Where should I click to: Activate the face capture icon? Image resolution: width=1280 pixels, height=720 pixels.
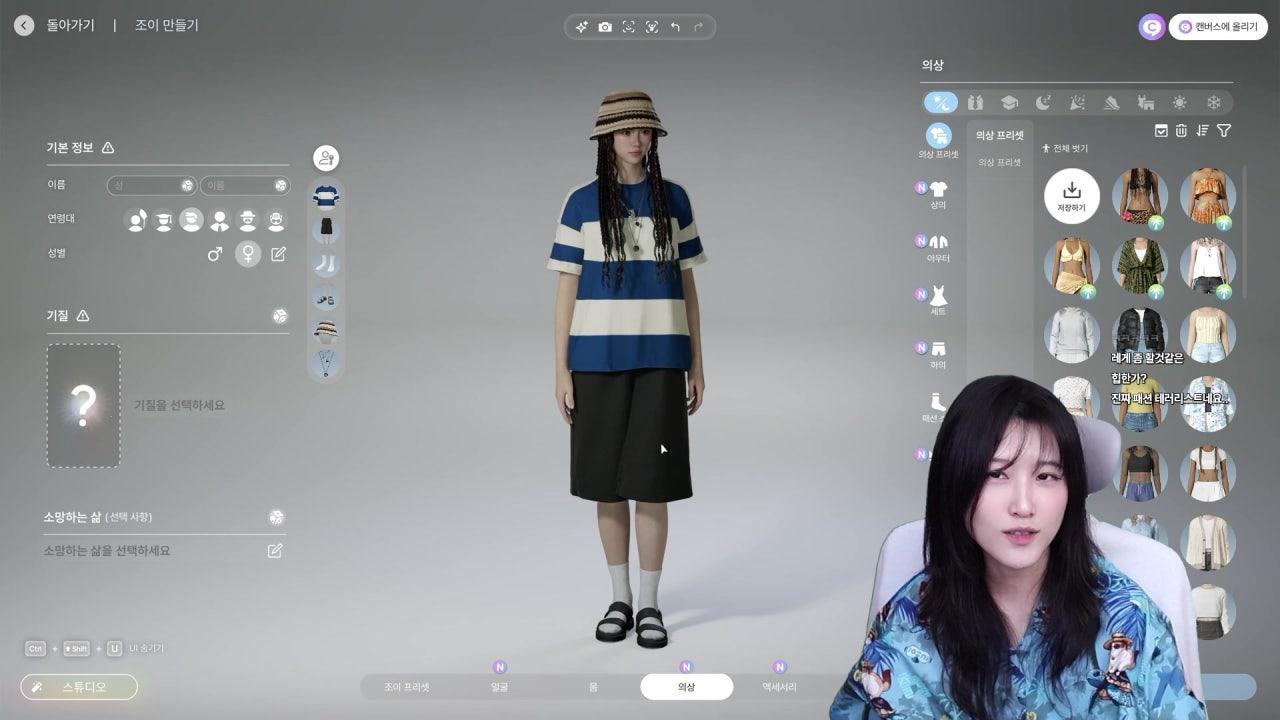point(629,27)
